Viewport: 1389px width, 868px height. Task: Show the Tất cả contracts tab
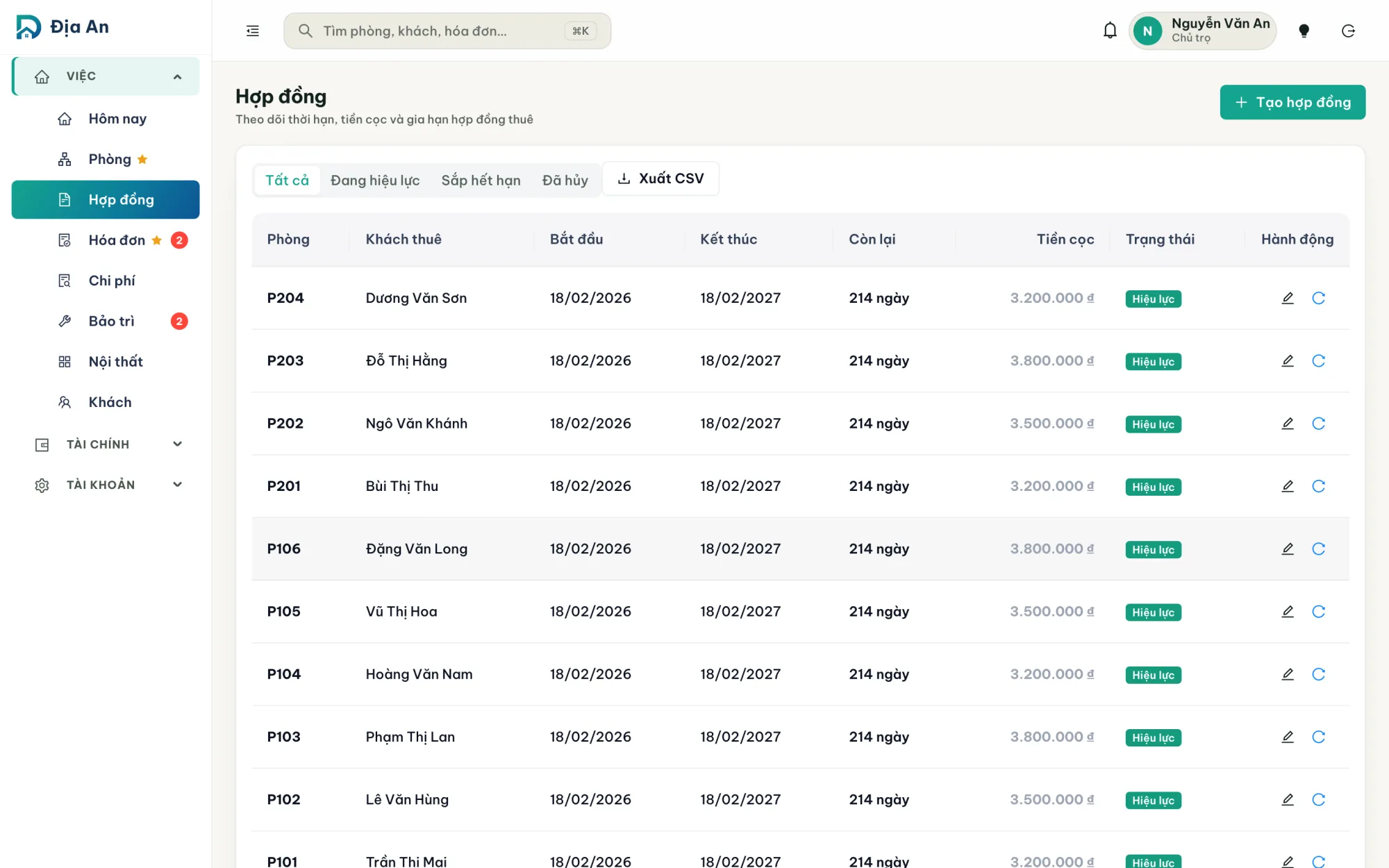pyautogui.click(x=287, y=180)
